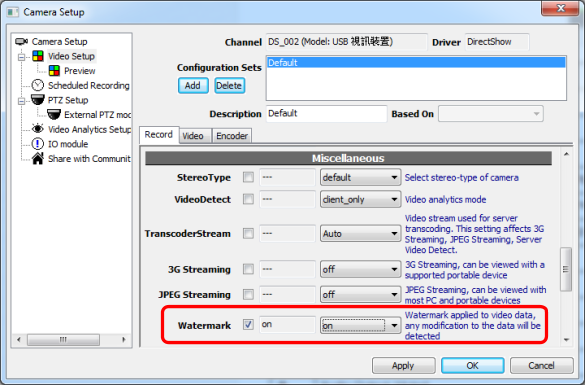Close the Camera Setup dialog window
Screen dimensions: 585x385
point(560,8)
